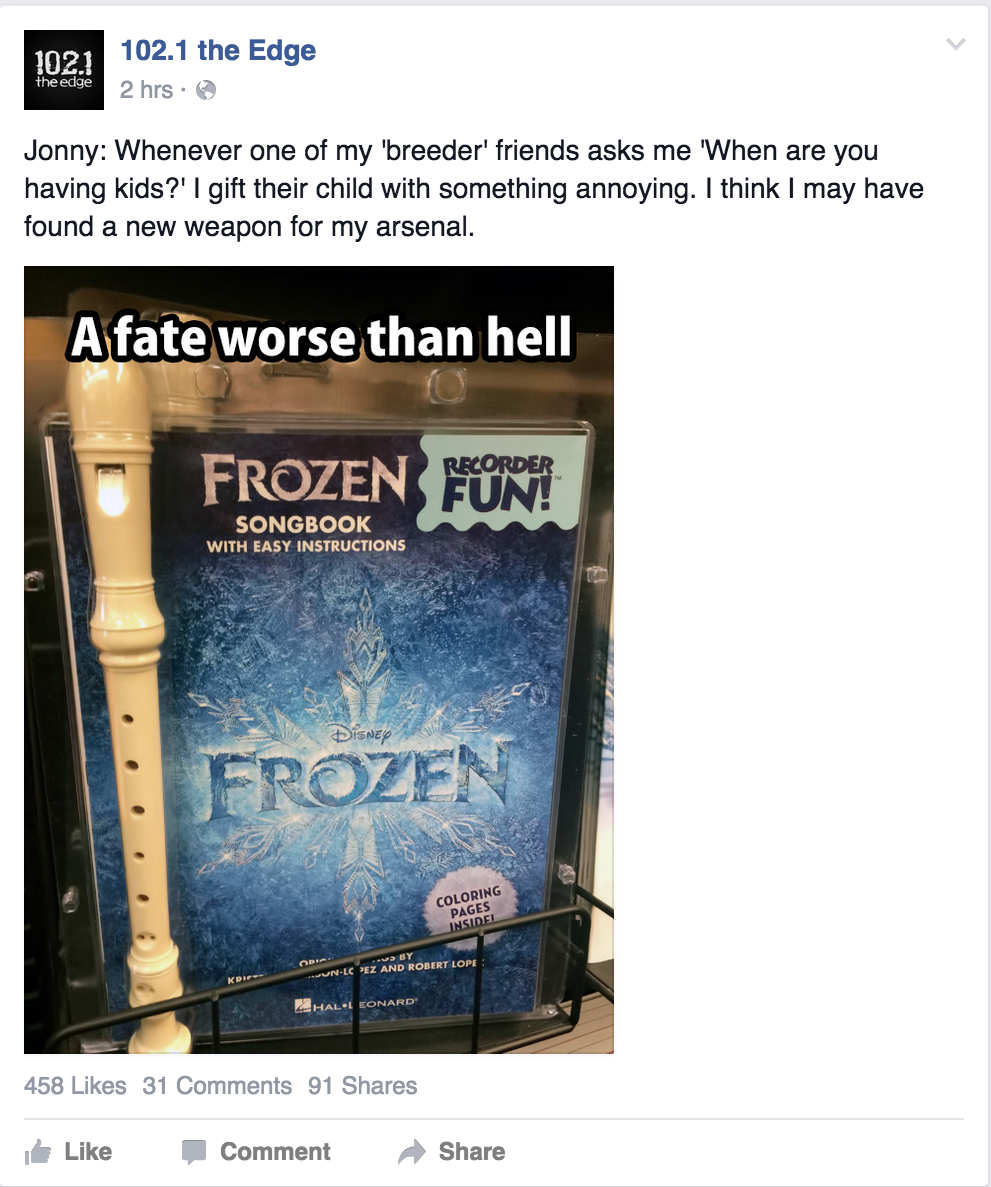Click the speech bubble Comment icon

point(194,1152)
